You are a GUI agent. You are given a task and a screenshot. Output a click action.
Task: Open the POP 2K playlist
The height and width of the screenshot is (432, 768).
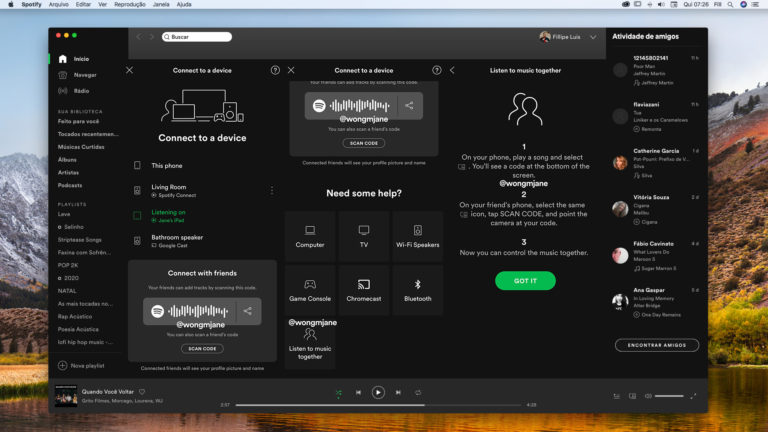(68, 265)
